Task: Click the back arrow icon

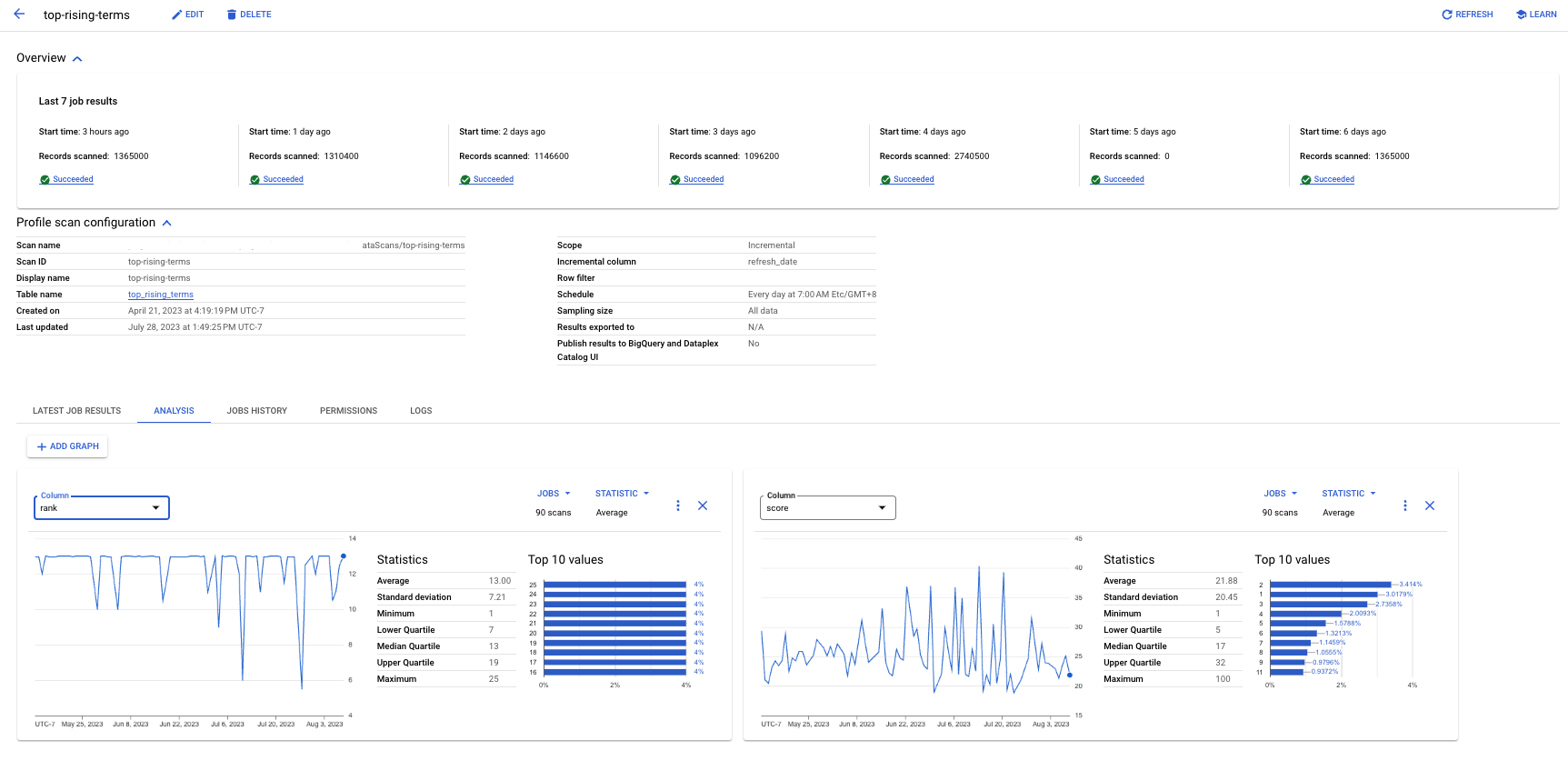Action: (x=19, y=15)
